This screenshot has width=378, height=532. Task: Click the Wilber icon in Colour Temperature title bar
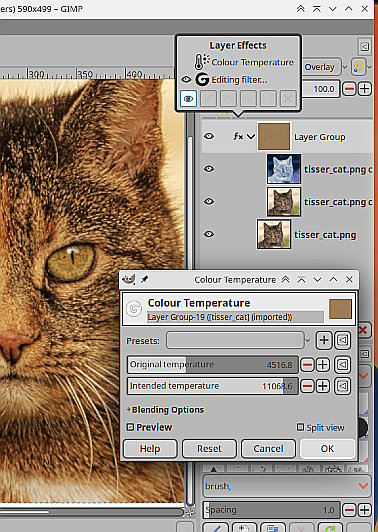(129, 280)
